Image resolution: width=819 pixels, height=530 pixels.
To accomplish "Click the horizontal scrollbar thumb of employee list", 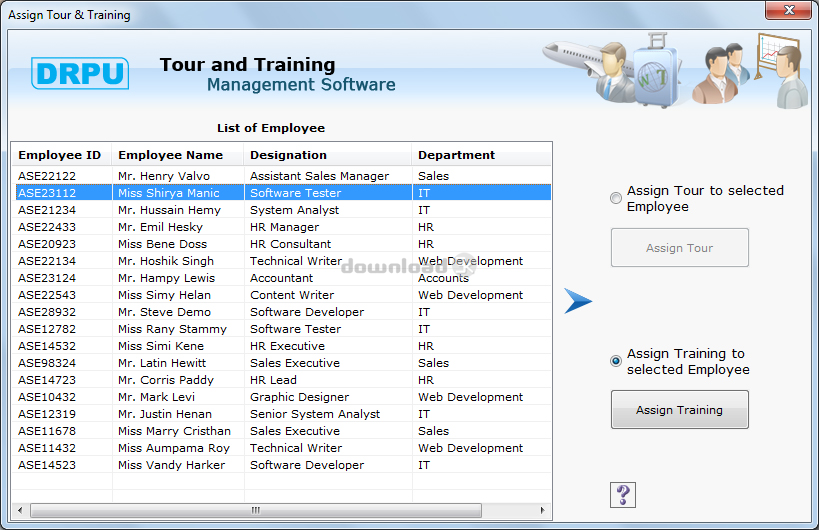I will click(255, 510).
